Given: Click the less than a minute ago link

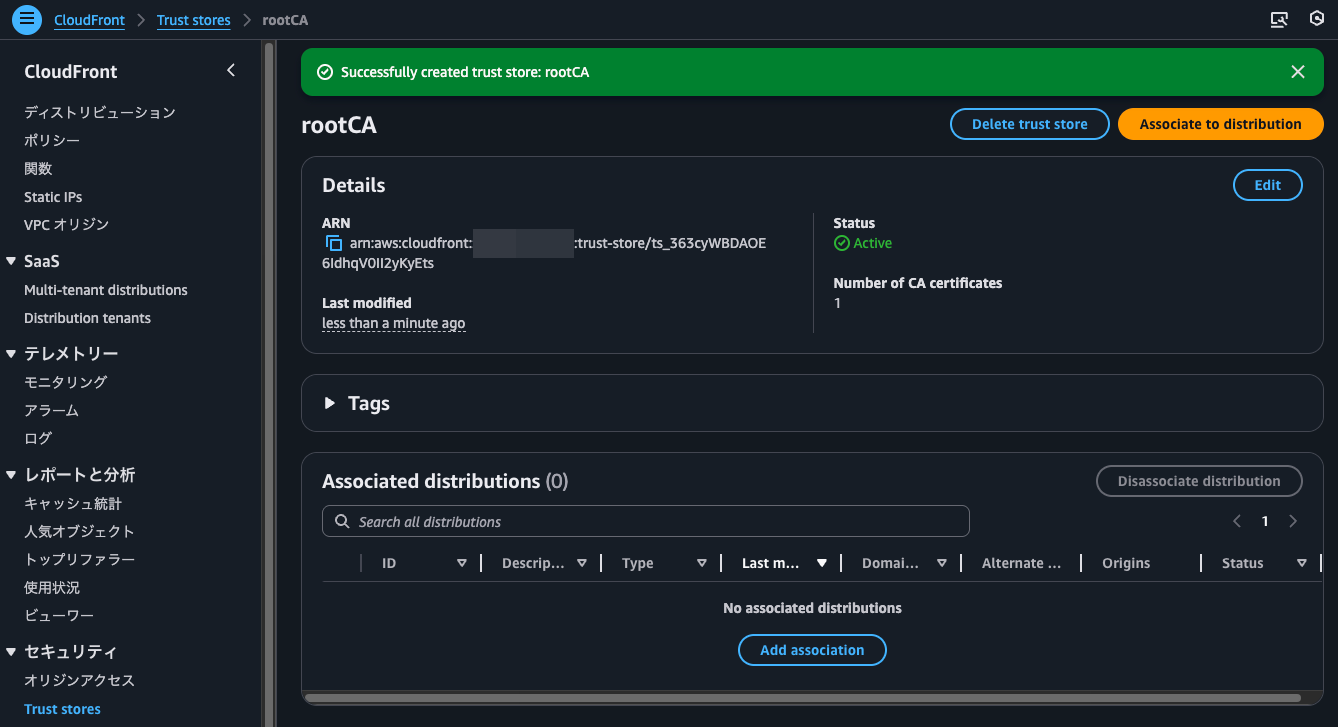Looking at the screenshot, I should [x=393, y=322].
